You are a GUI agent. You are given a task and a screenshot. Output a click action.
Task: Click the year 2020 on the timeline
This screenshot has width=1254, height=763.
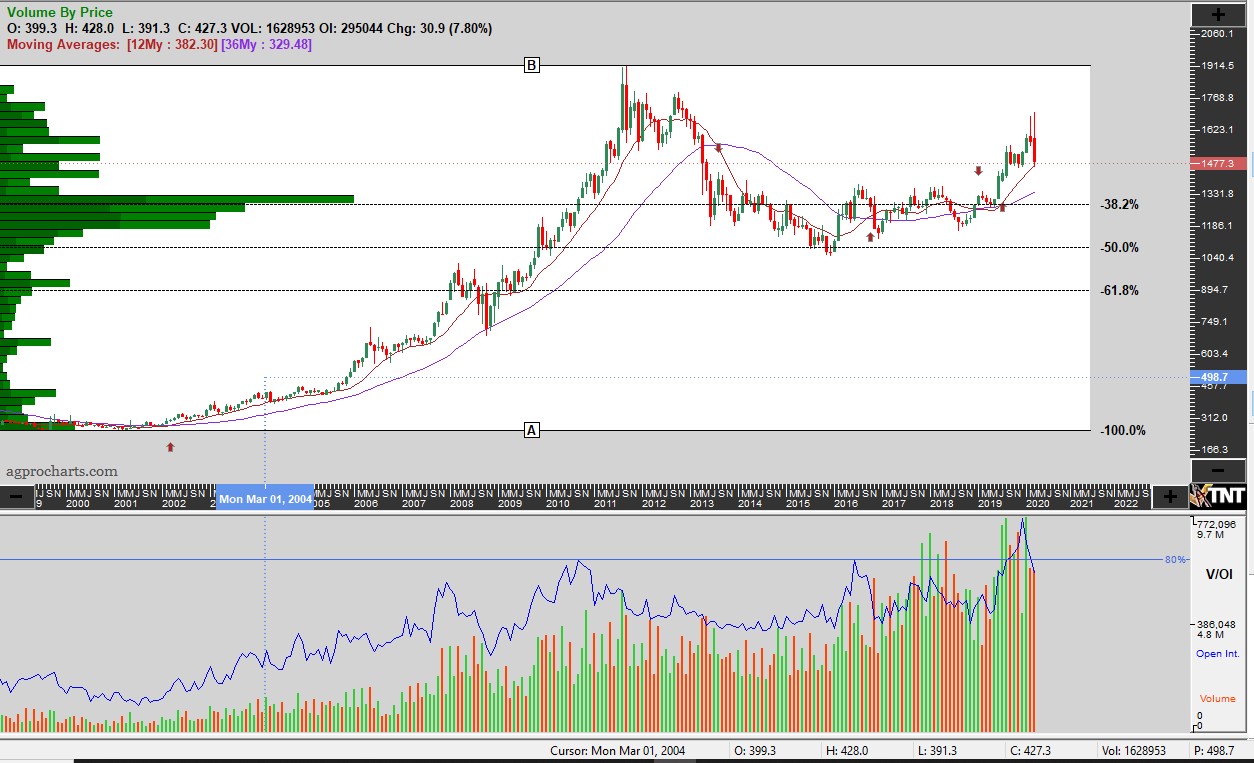(1038, 504)
